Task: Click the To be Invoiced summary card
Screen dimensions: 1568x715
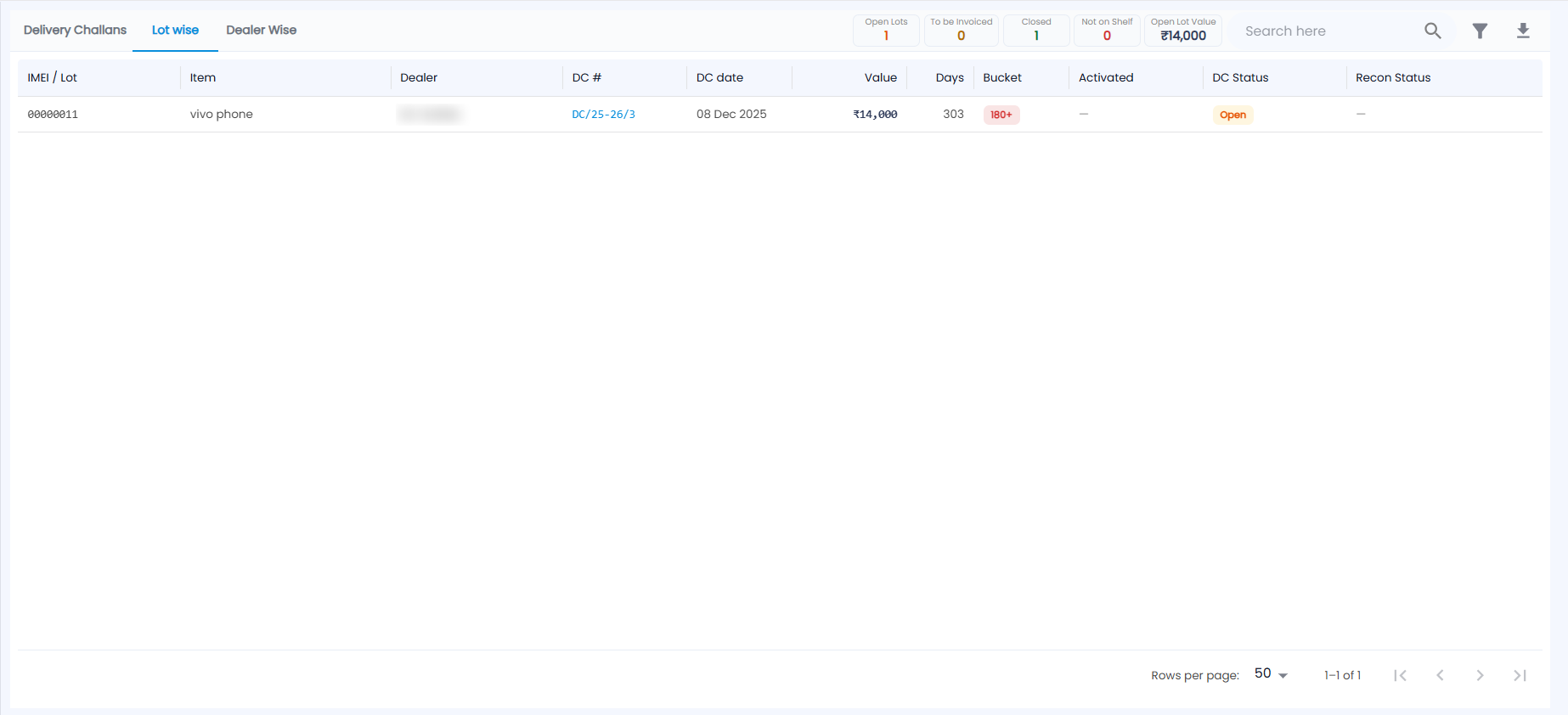Action: click(x=961, y=30)
